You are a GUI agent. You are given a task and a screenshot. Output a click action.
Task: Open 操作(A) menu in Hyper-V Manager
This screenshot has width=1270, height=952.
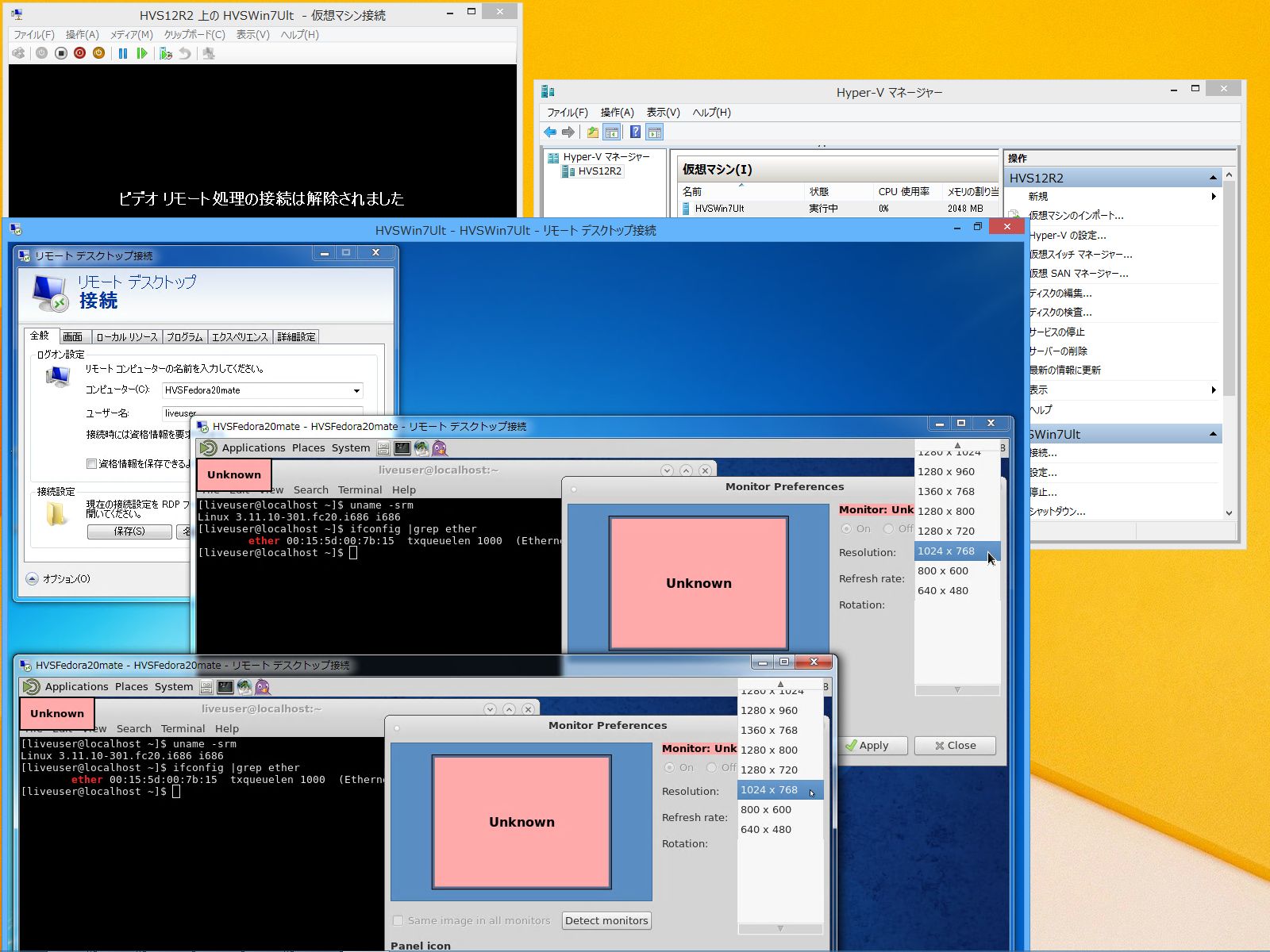tap(618, 113)
